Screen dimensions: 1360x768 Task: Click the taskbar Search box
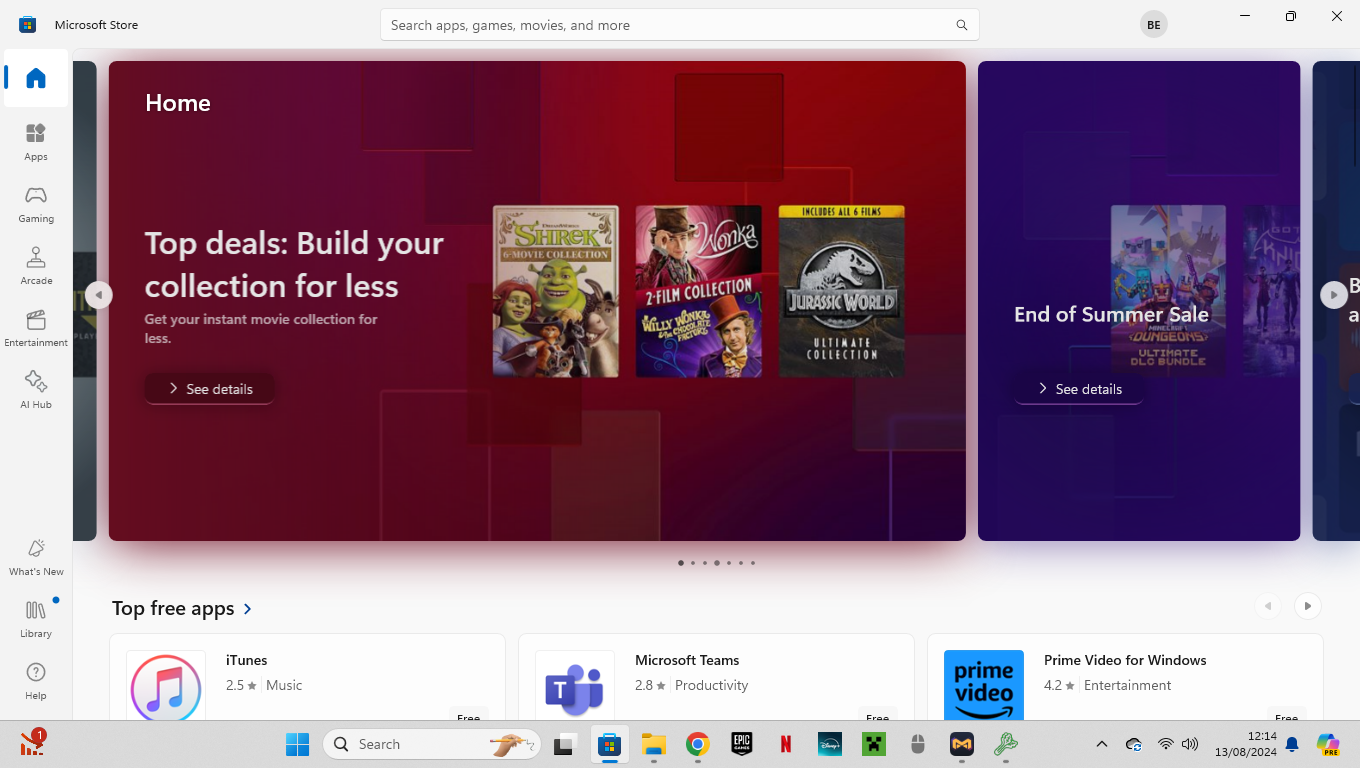point(432,744)
